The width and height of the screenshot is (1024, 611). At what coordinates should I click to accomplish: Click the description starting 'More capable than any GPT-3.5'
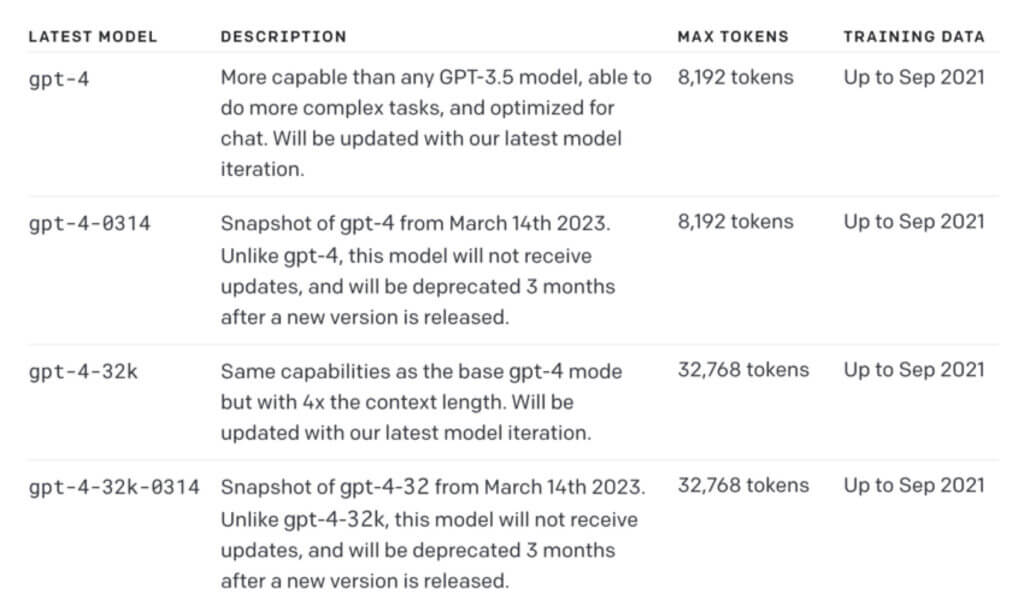point(436,123)
